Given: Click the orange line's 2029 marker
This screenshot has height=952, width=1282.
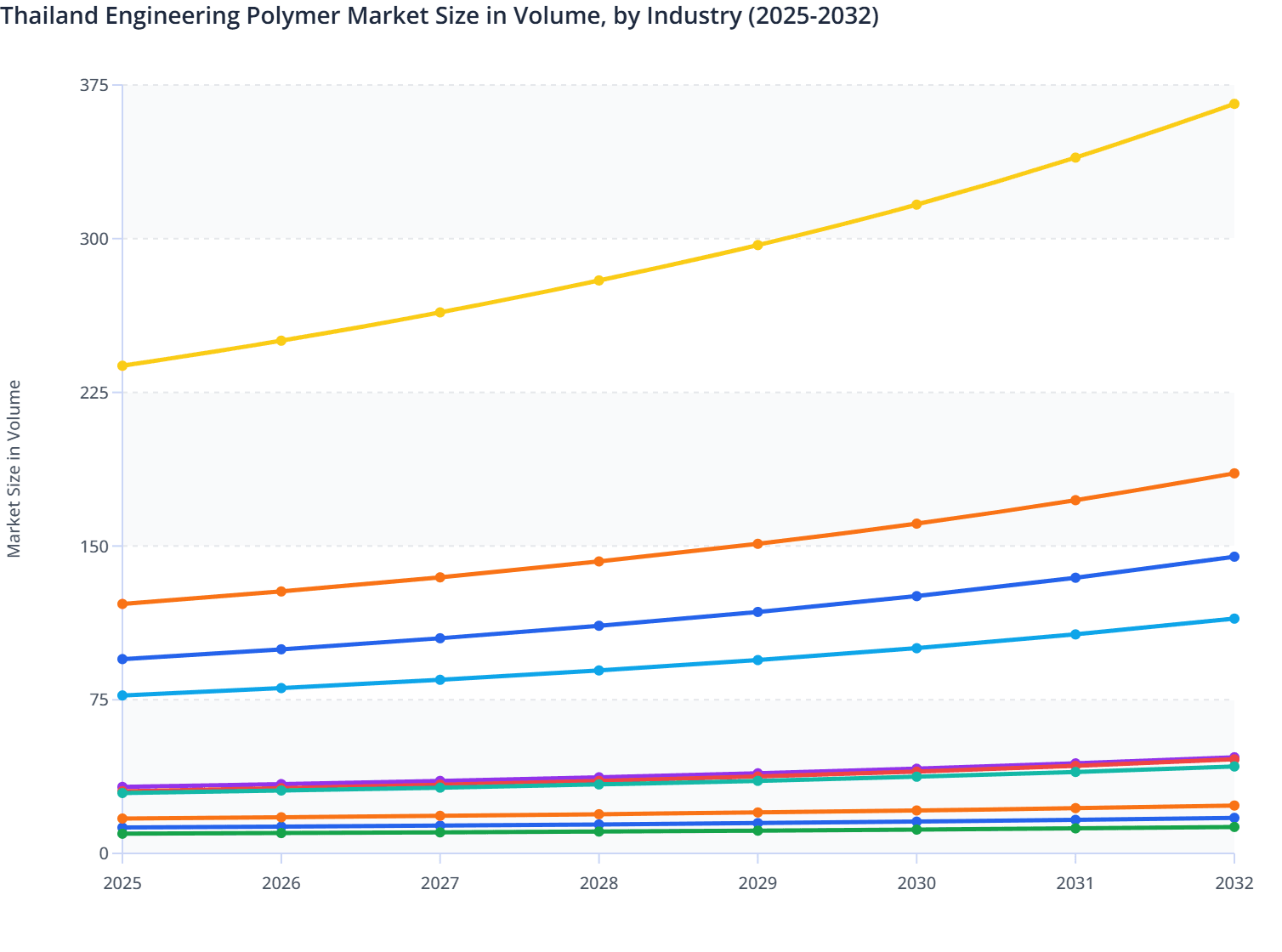Looking at the screenshot, I should point(759,541).
